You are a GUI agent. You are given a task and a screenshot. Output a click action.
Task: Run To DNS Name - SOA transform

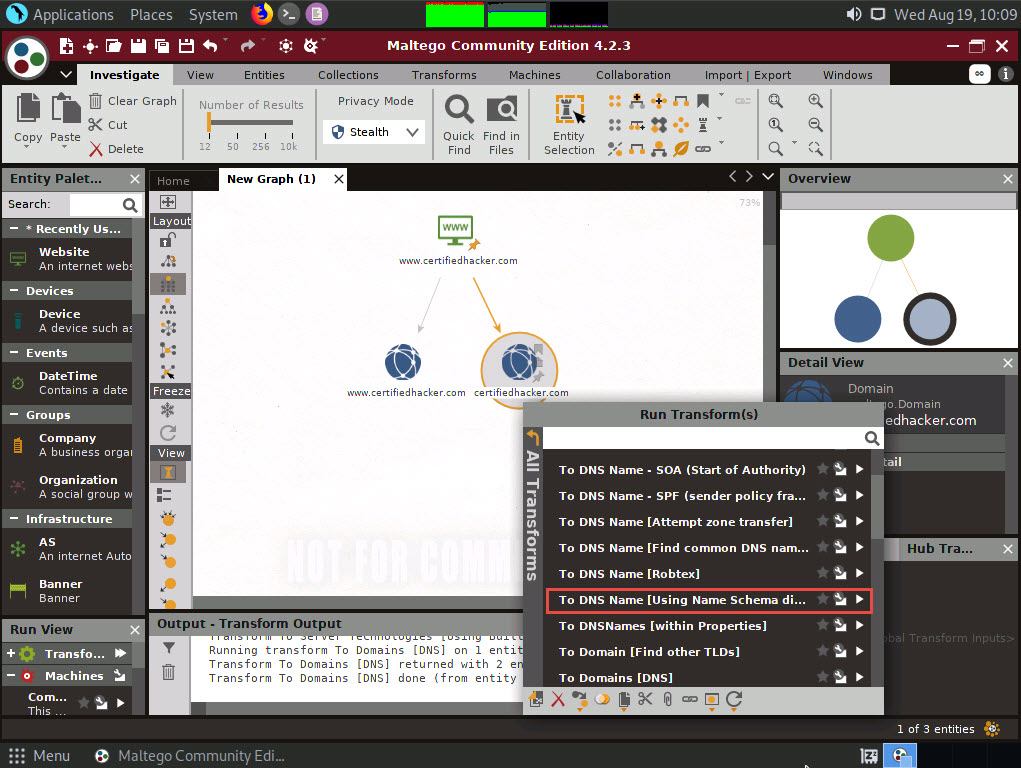tap(682, 470)
